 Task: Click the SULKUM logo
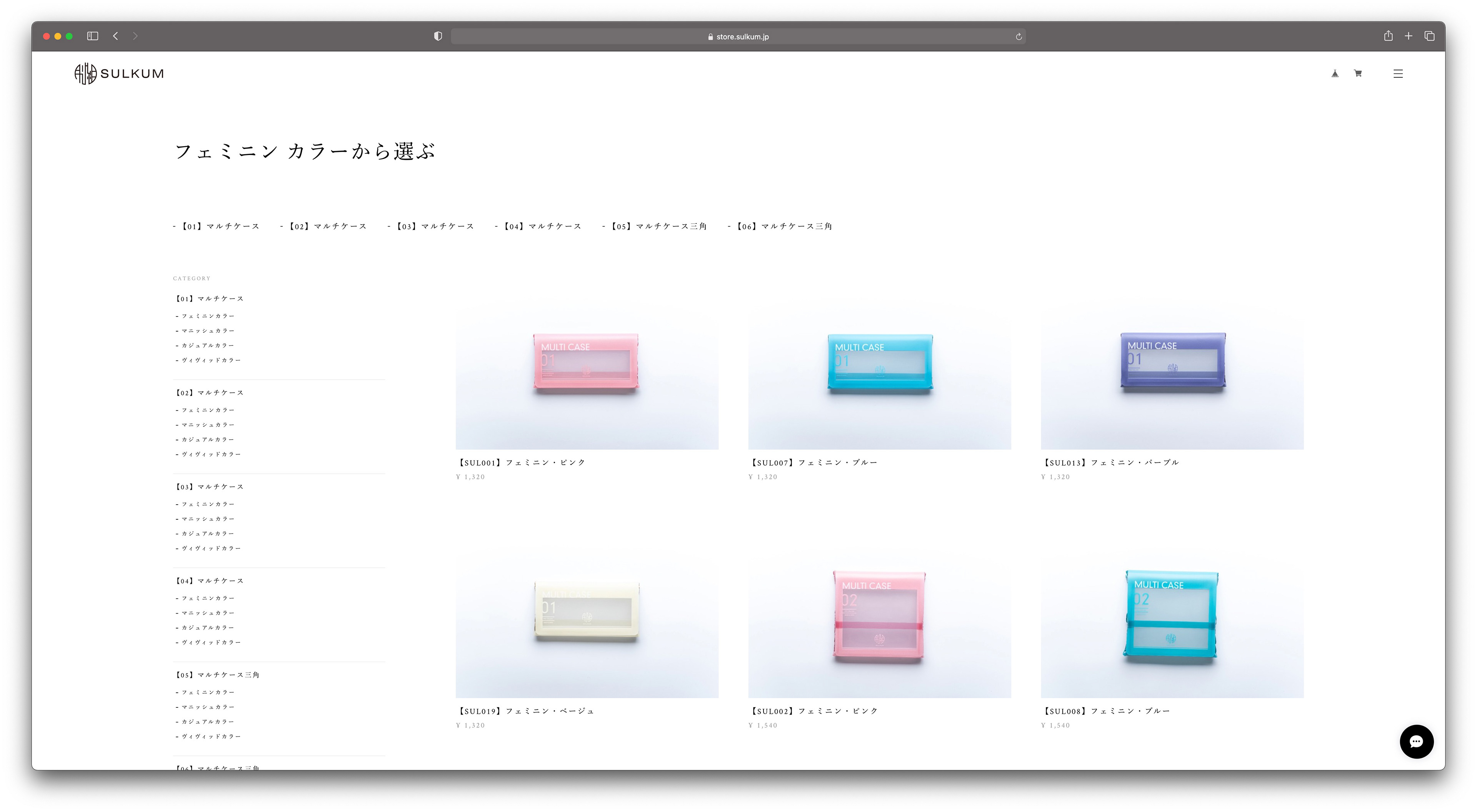pos(119,73)
